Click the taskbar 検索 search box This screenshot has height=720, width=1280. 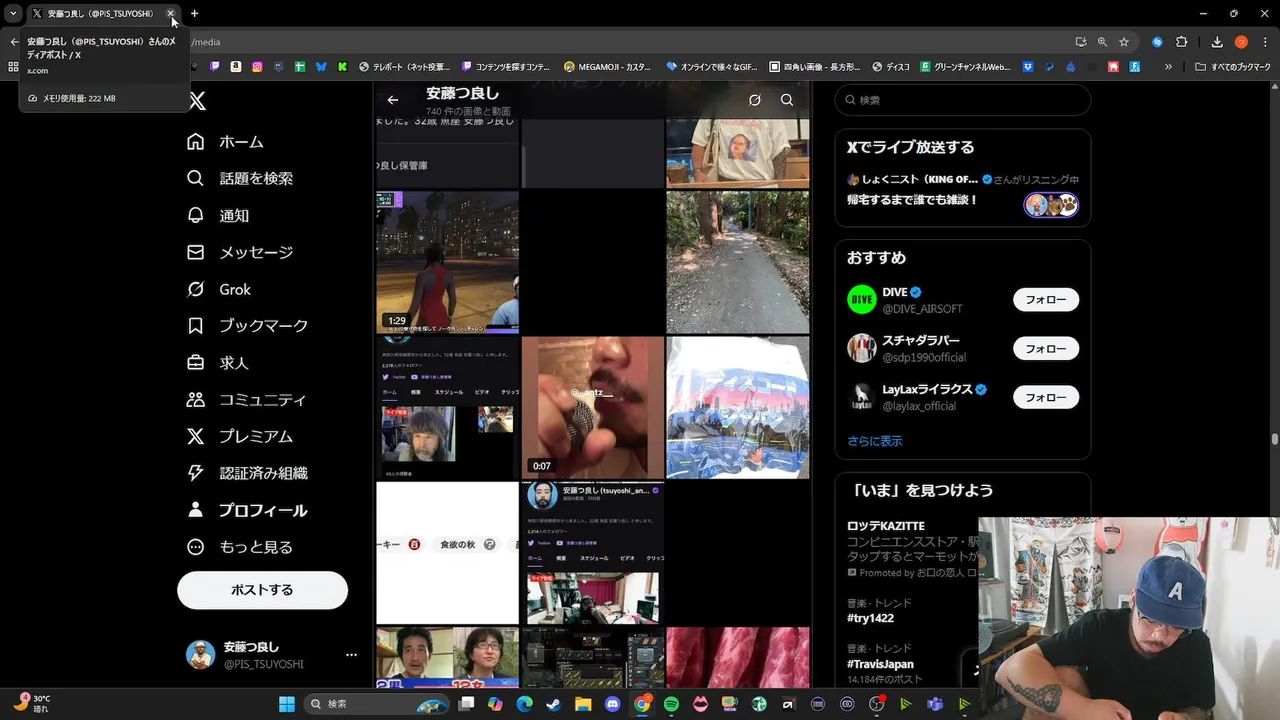pyautogui.click(x=378, y=704)
